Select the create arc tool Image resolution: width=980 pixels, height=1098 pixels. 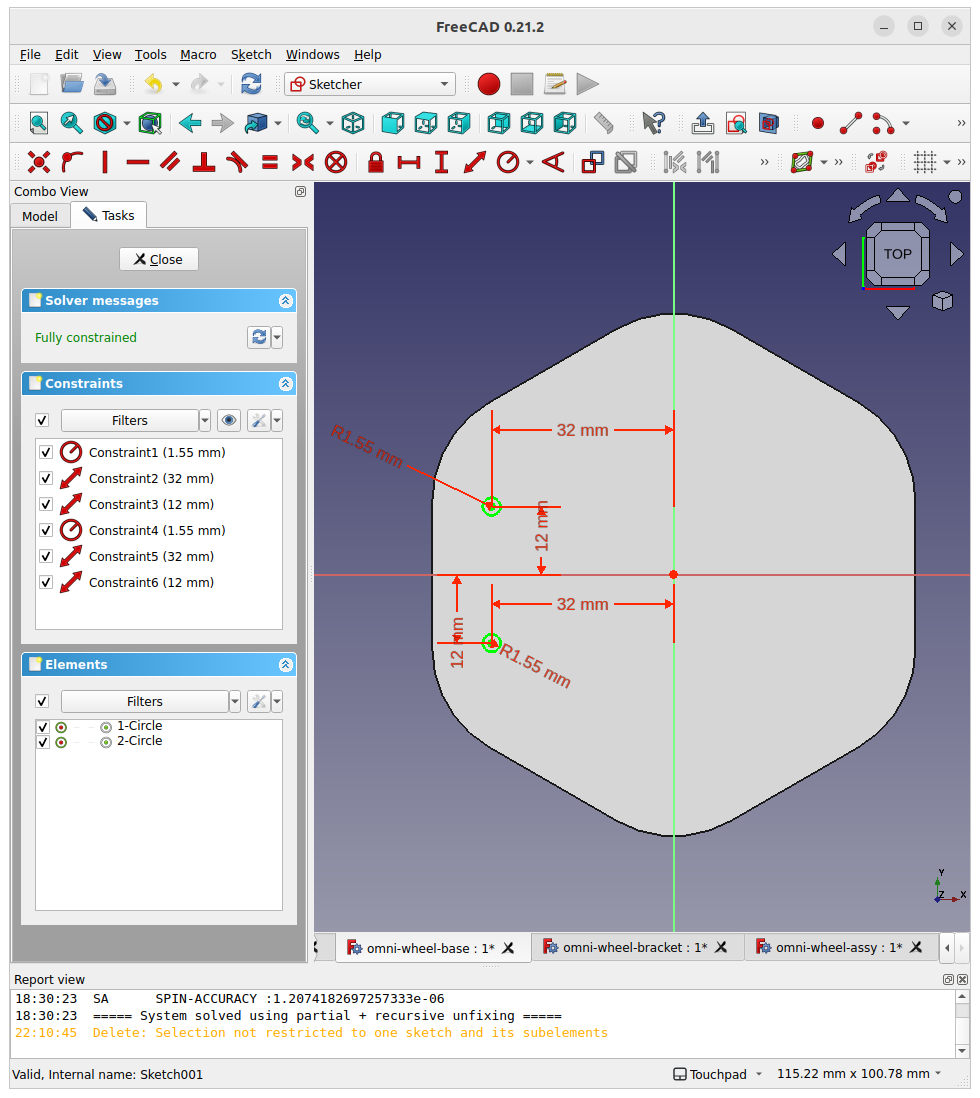click(883, 123)
